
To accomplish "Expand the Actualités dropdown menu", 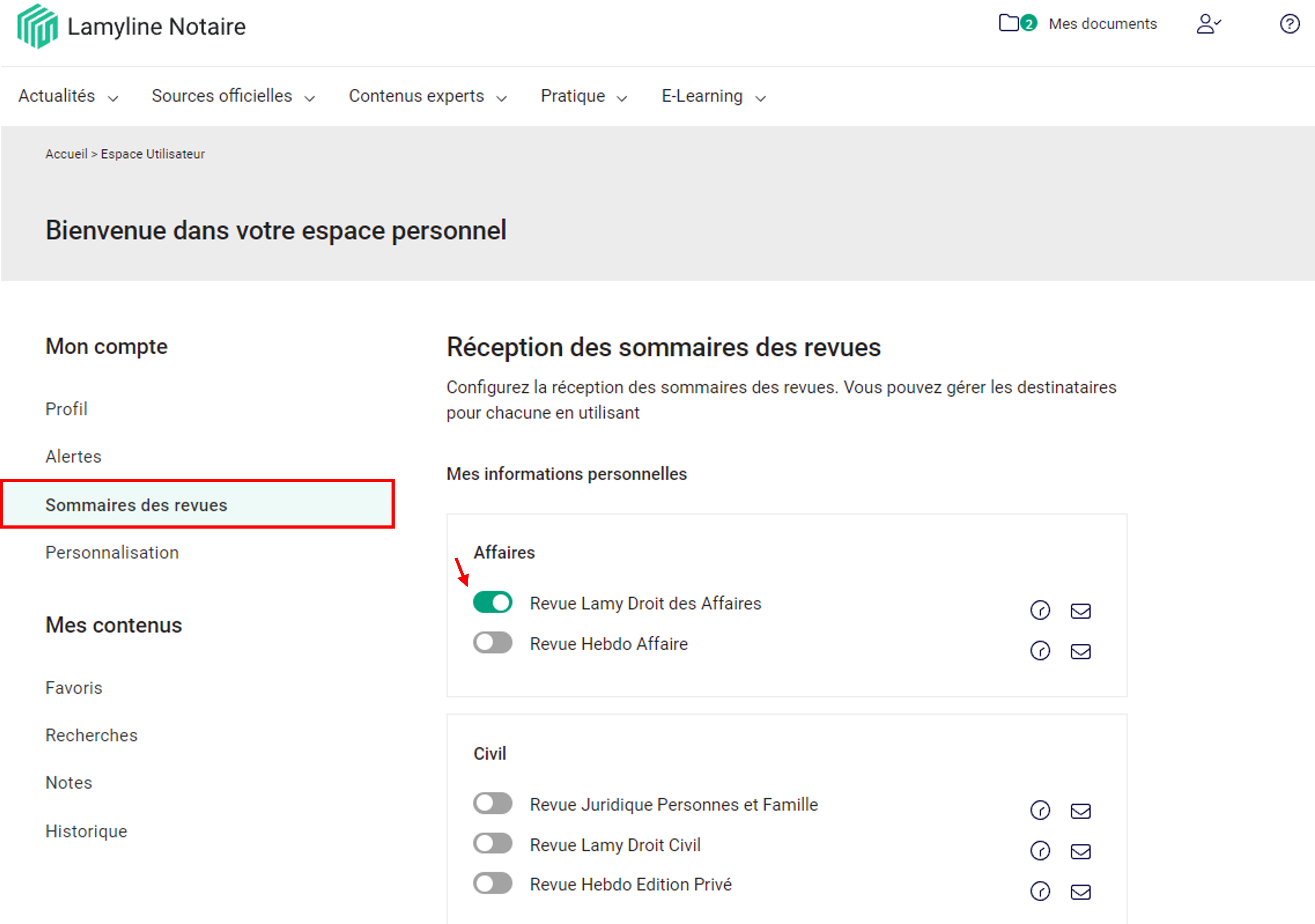I will click(x=68, y=96).
